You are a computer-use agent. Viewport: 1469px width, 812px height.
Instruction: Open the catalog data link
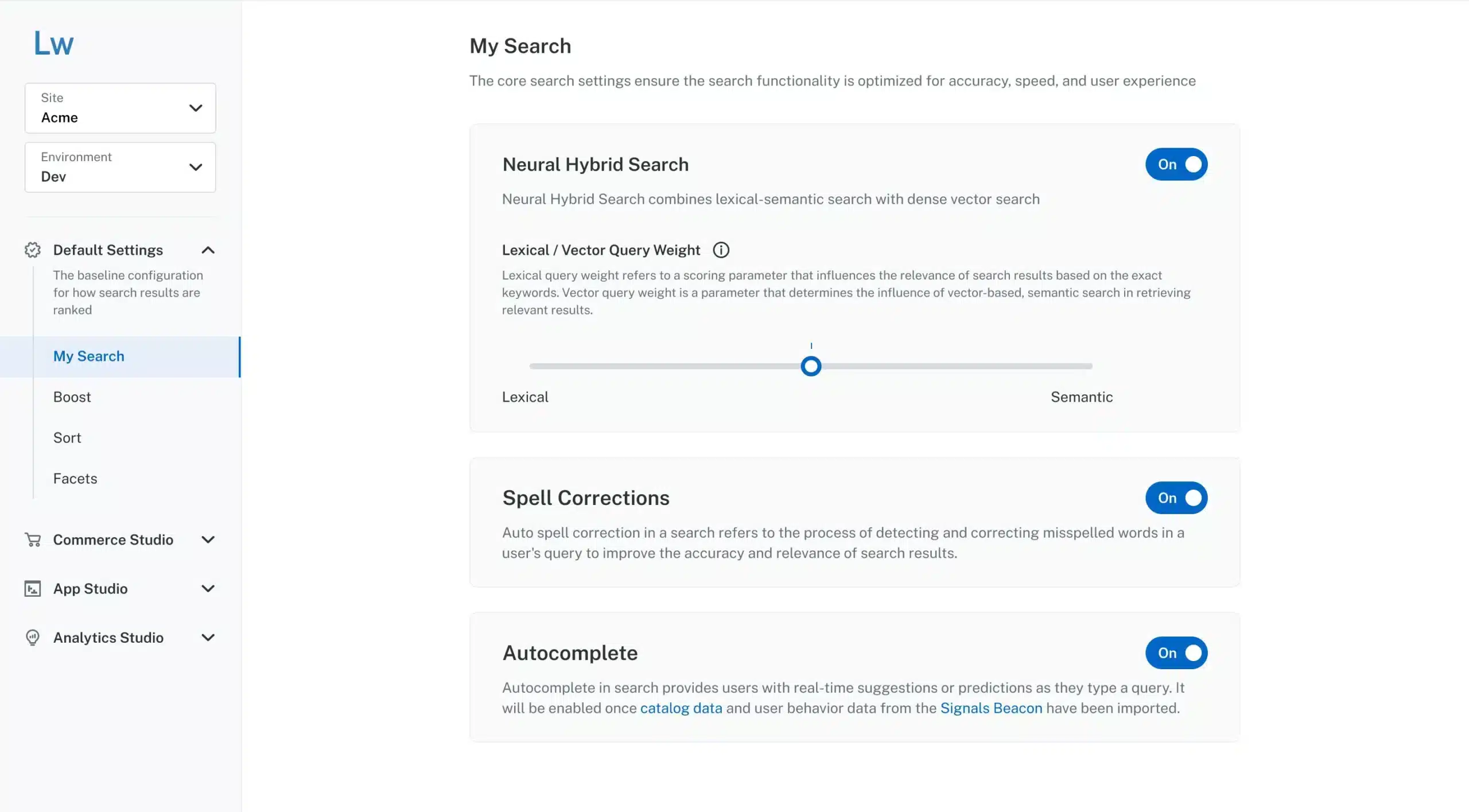pyautogui.click(x=681, y=707)
